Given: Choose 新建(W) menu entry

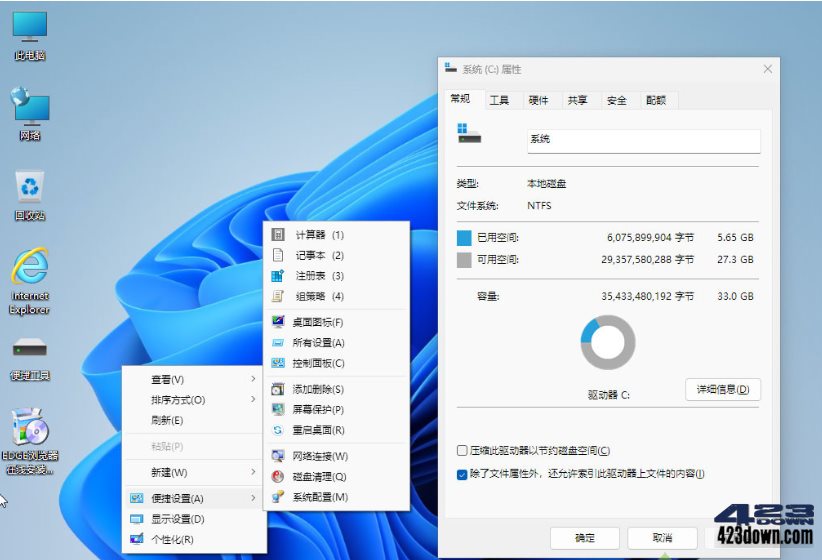Looking at the screenshot, I should click(194, 472).
